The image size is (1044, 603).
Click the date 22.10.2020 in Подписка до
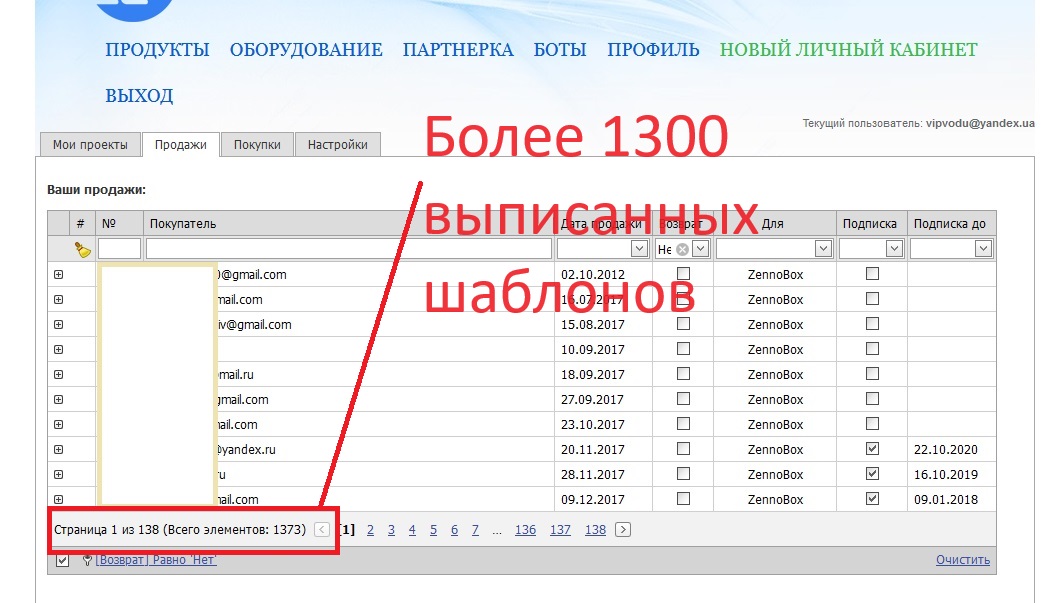(x=945, y=449)
